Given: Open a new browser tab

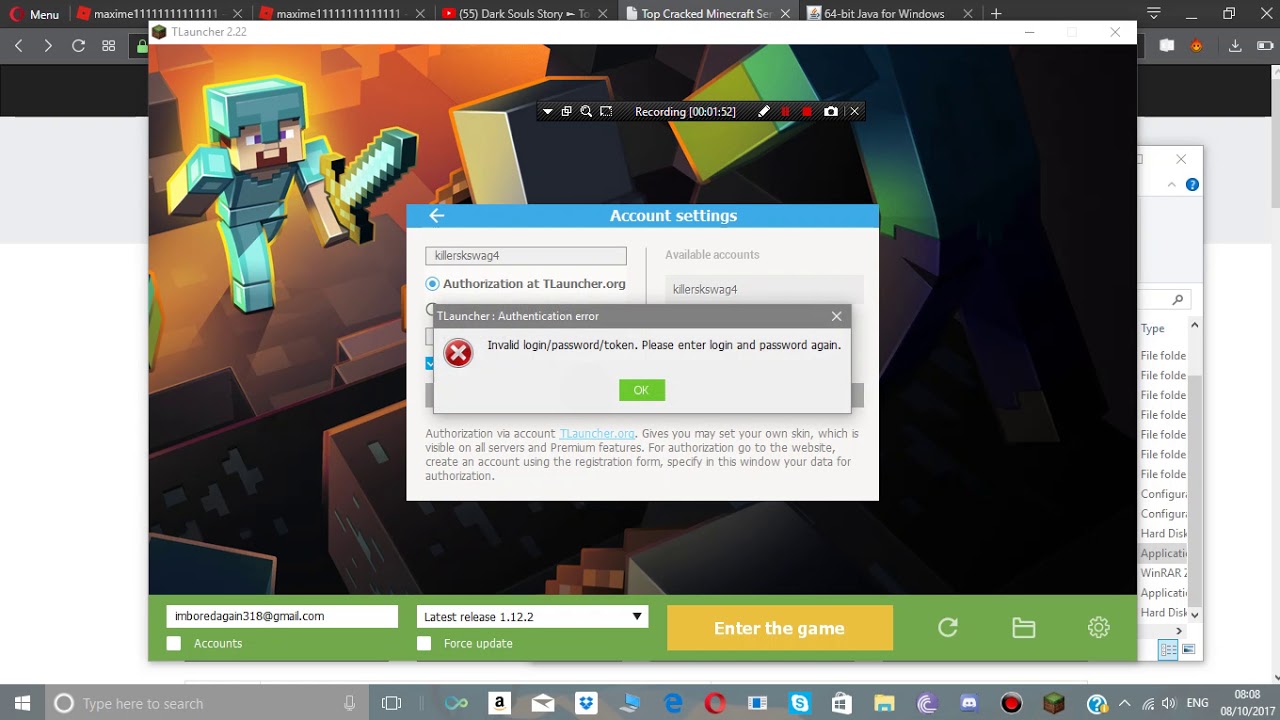Looking at the screenshot, I should [x=996, y=14].
